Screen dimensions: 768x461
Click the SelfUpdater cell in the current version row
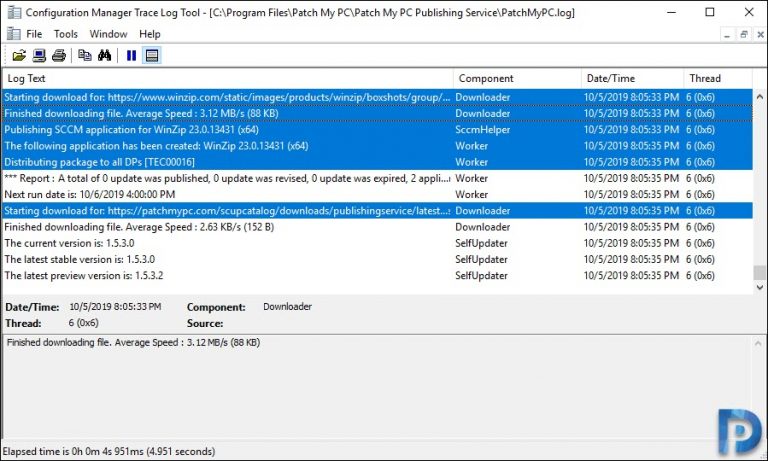coord(481,243)
